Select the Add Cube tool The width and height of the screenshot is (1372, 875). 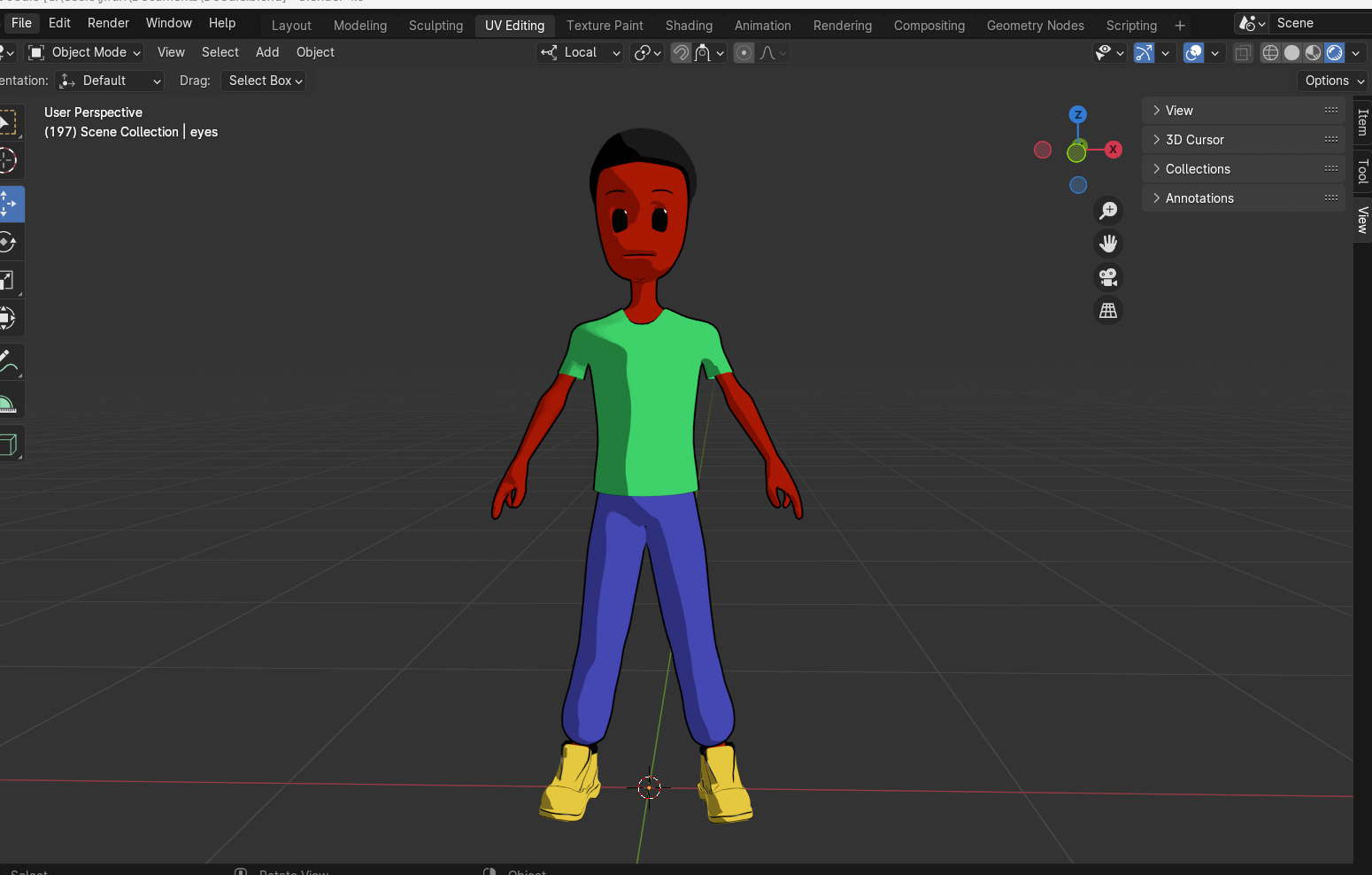point(8,444)
